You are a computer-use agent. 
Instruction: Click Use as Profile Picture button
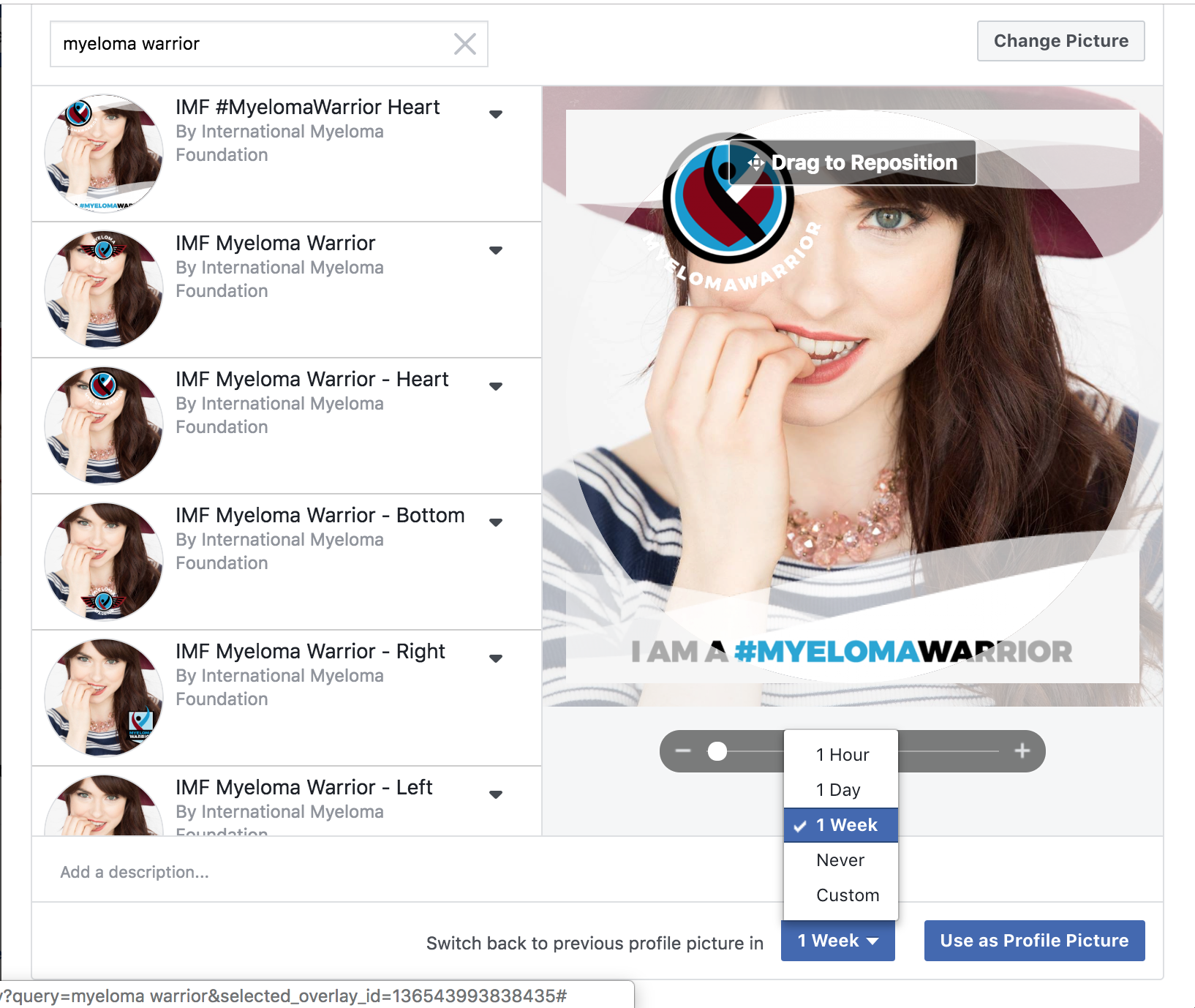click(1034, 941)
